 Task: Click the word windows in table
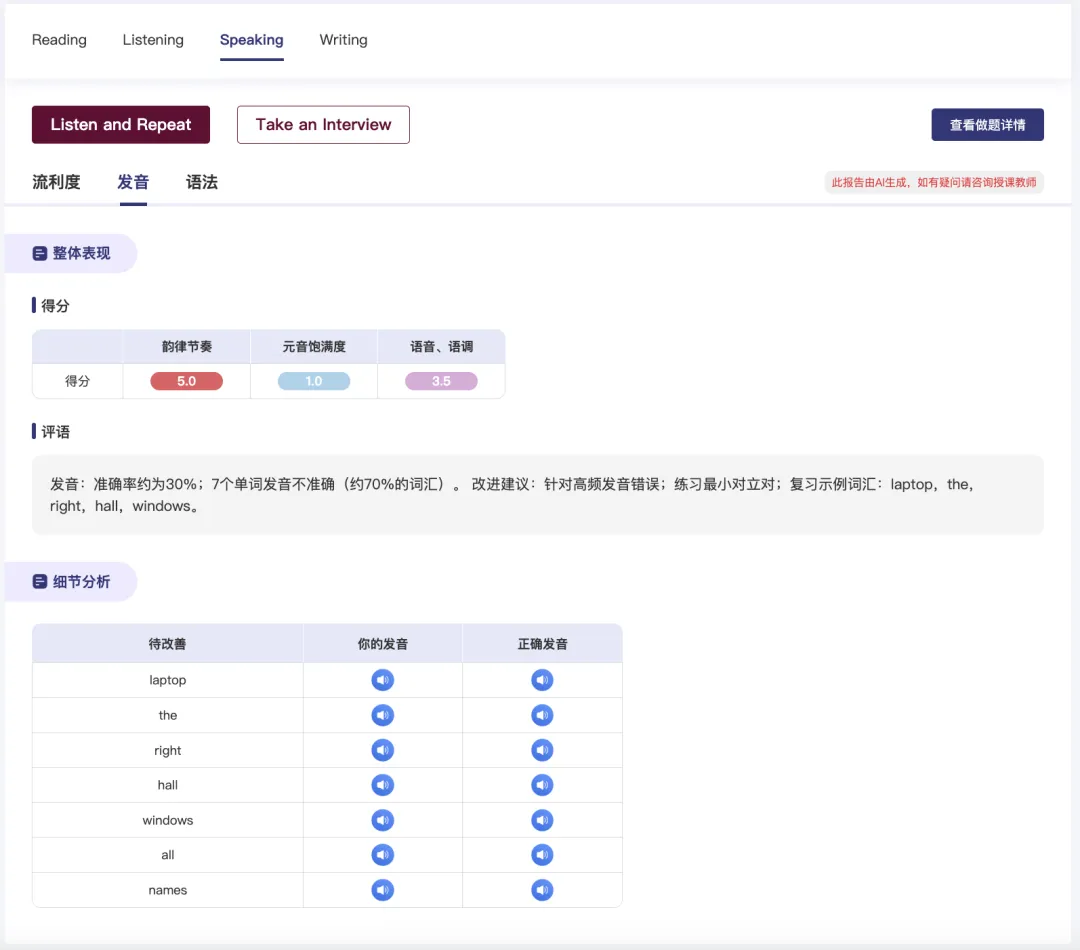167,820
